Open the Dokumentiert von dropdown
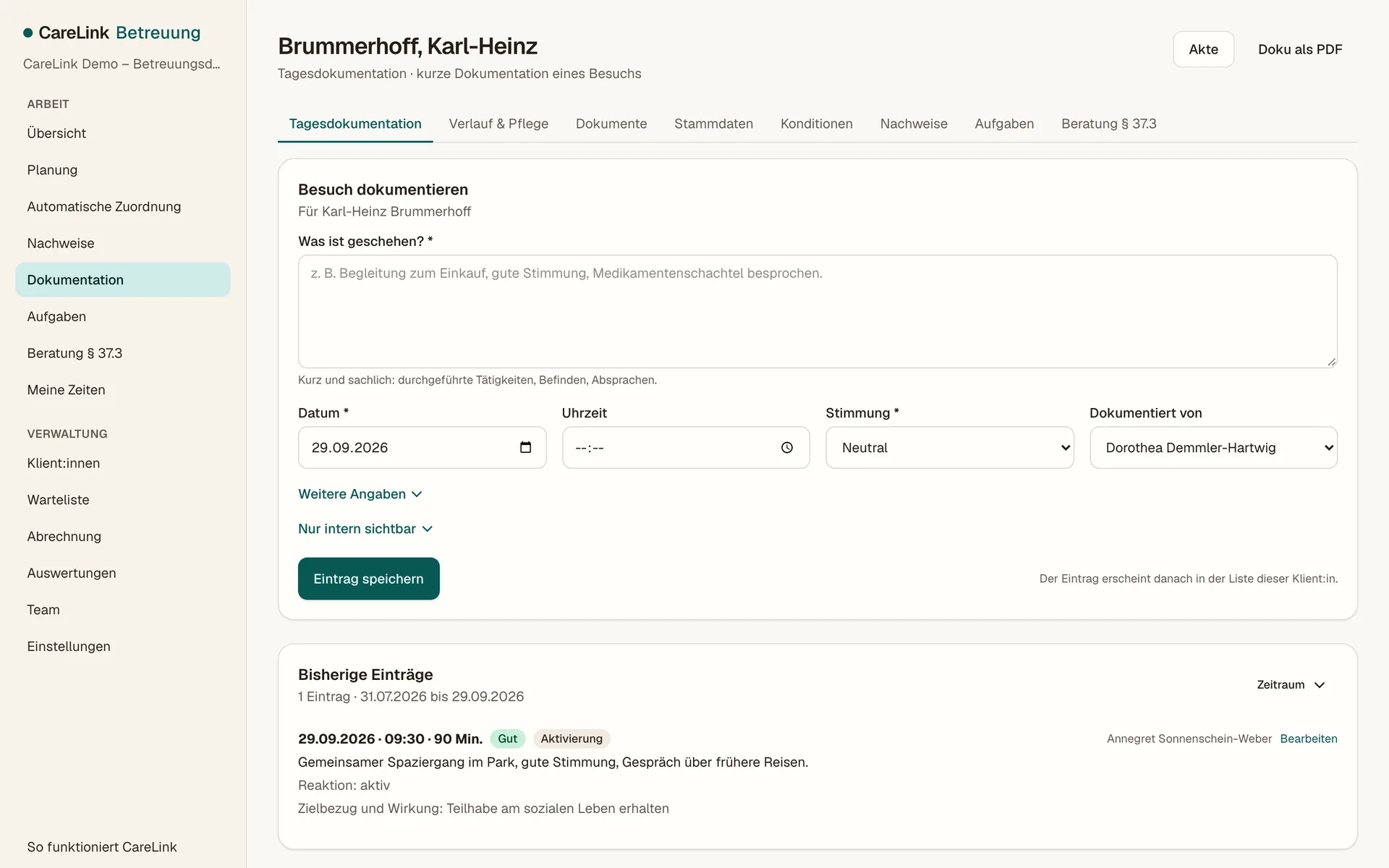Image resolution: width=1389 pixels, height=868 pixels. pyautogui.click(x=1213, y=448)
